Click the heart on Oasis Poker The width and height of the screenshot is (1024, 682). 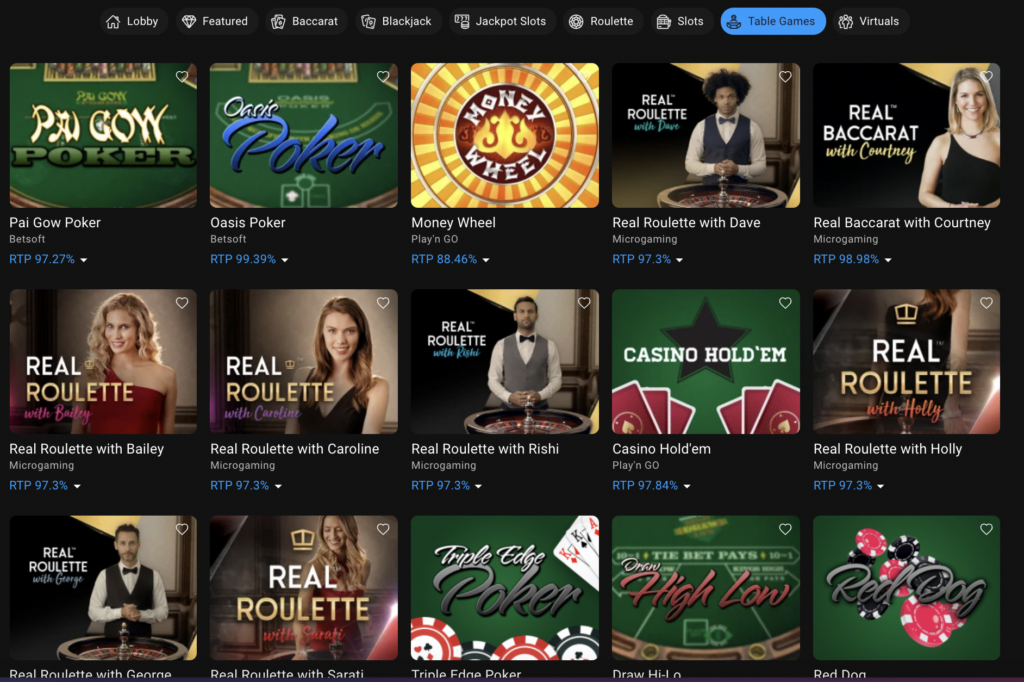point(383,76)
